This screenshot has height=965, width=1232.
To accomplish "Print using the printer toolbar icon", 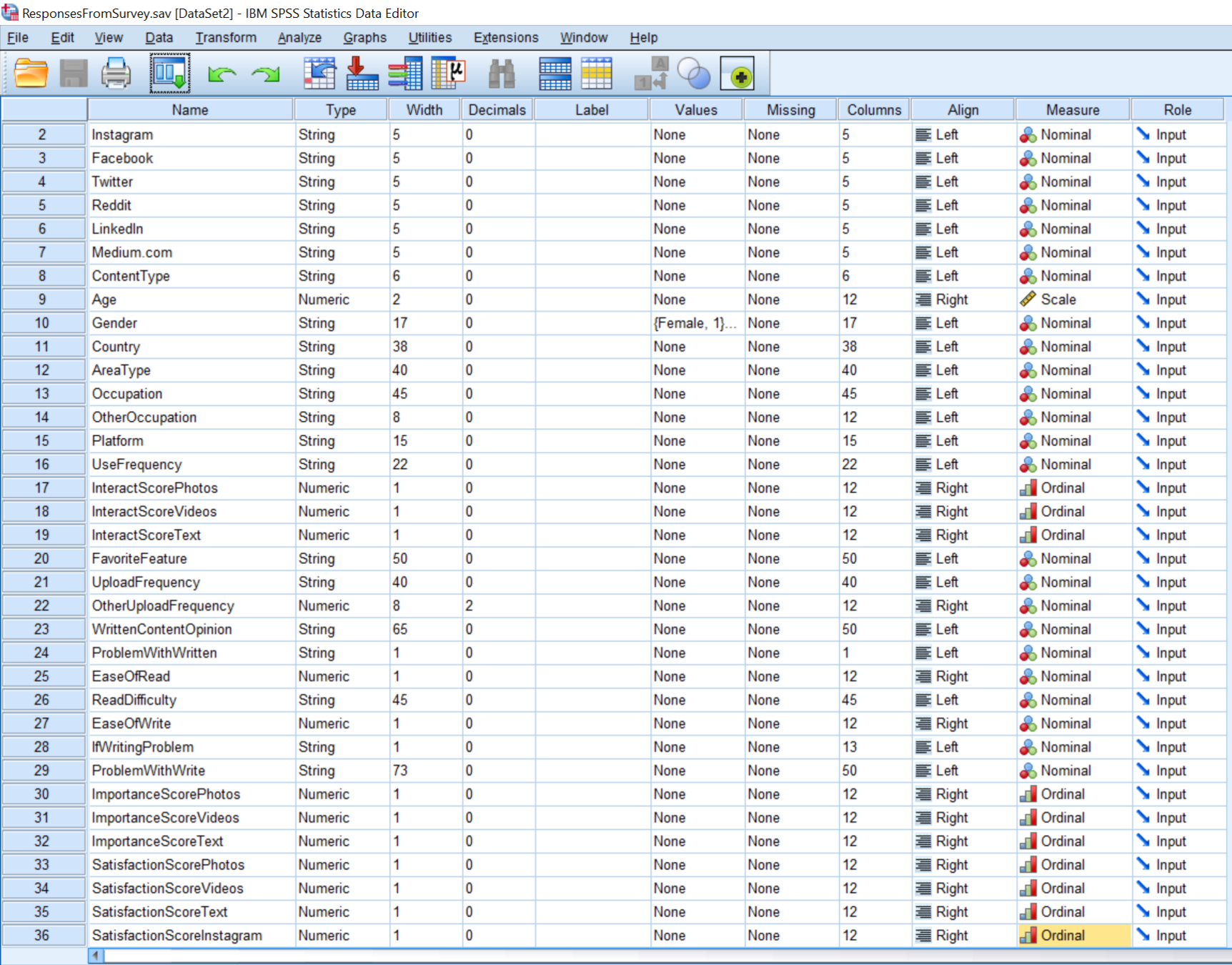I will click(x=116, y=74).
